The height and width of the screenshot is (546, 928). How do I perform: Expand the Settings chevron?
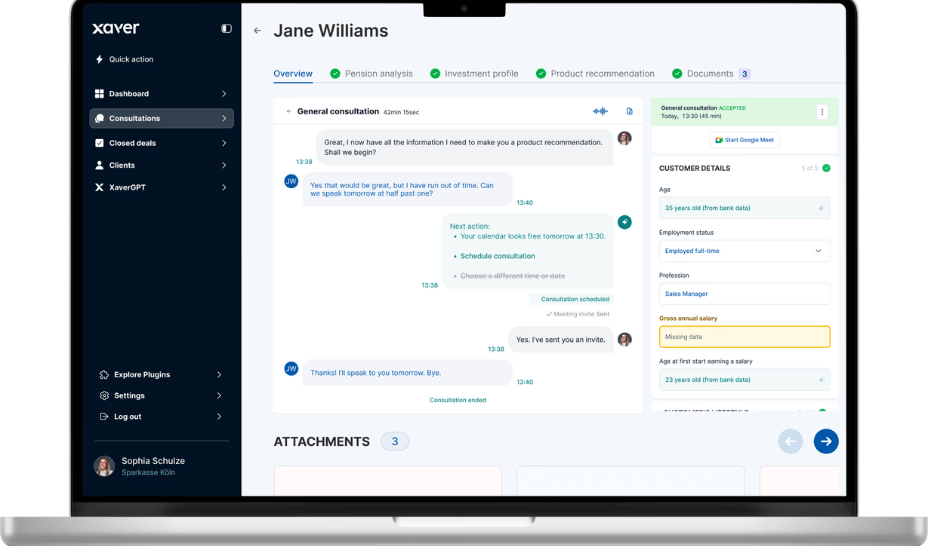coord(219,395)
